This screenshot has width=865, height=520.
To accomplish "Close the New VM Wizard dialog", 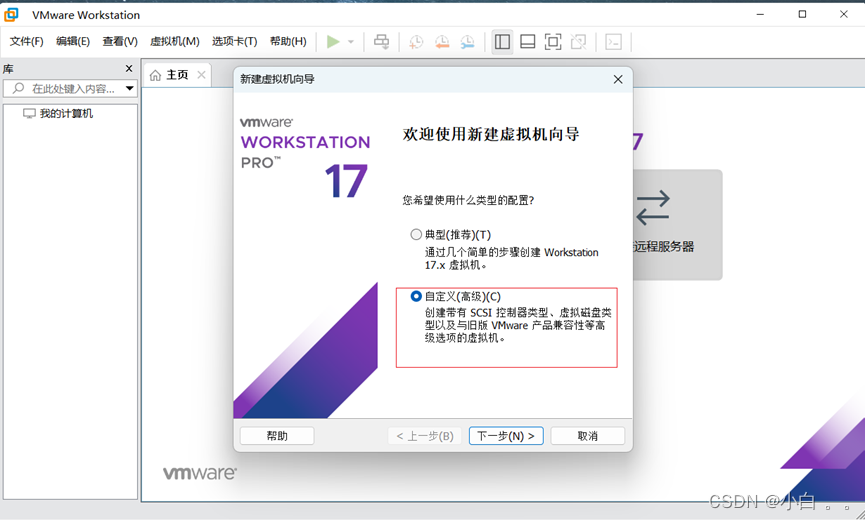I will [x=618, y=79].
